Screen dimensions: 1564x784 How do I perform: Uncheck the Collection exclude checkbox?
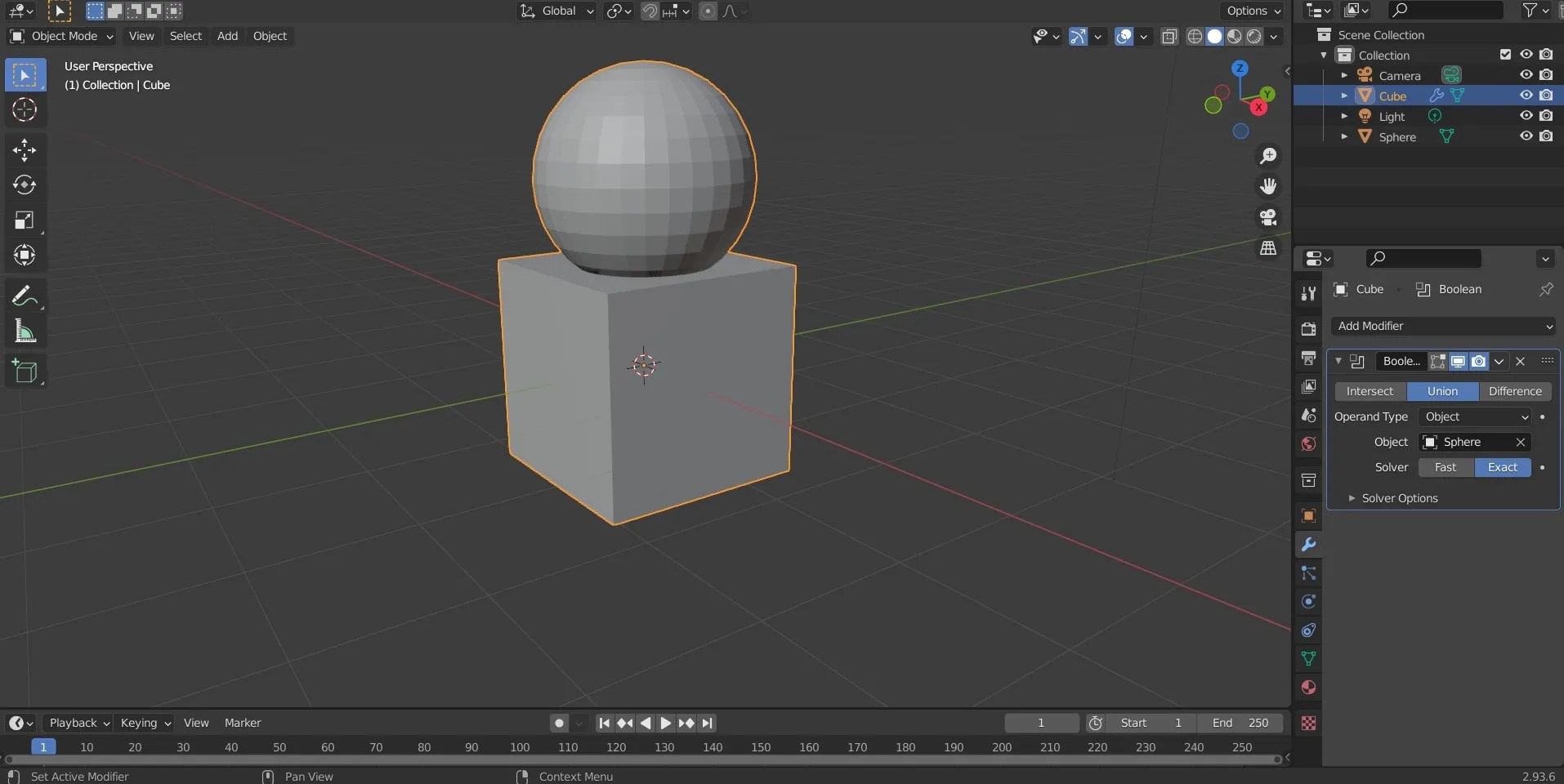1505,55
